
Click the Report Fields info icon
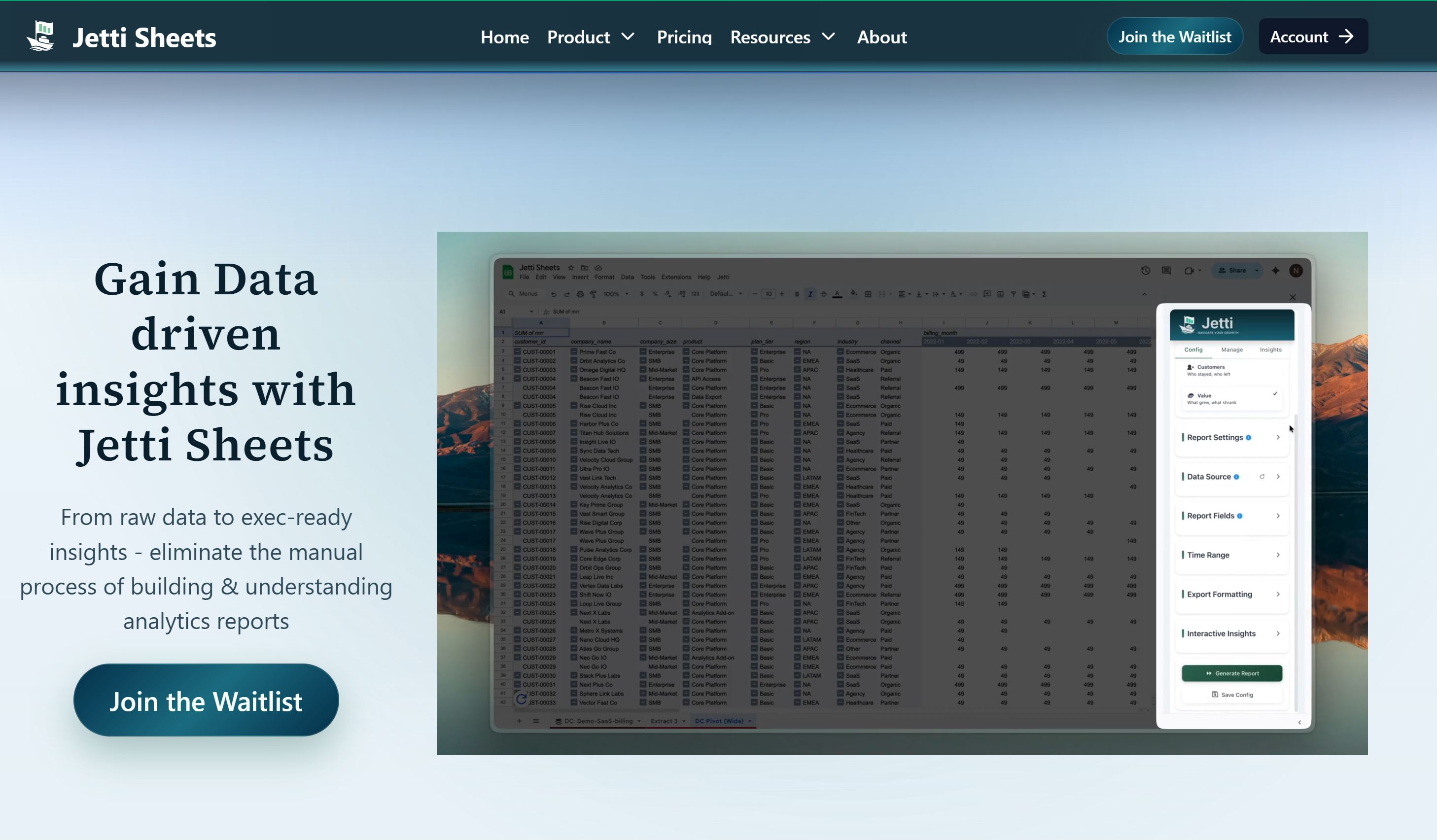[x=1240, y=516]
